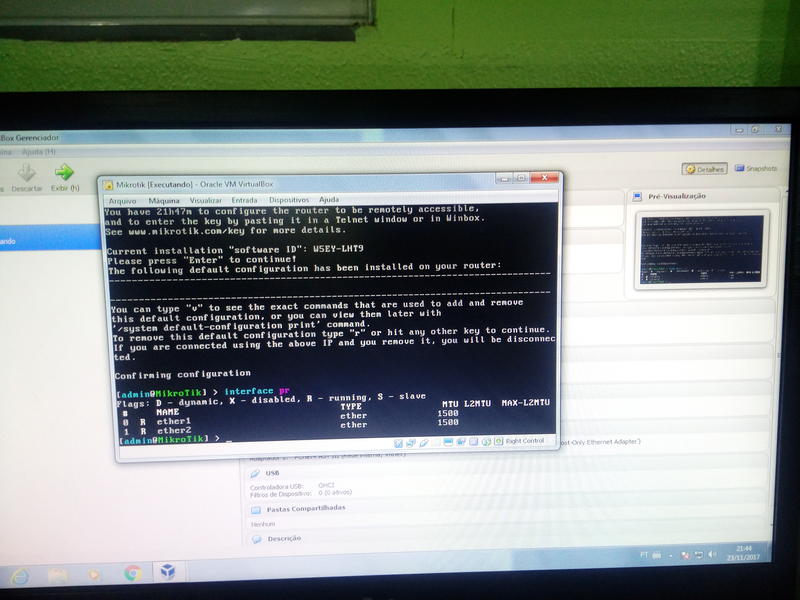The image size is (800, 600).
Task: Click the Right Control host key label
Action: (525, 441)
